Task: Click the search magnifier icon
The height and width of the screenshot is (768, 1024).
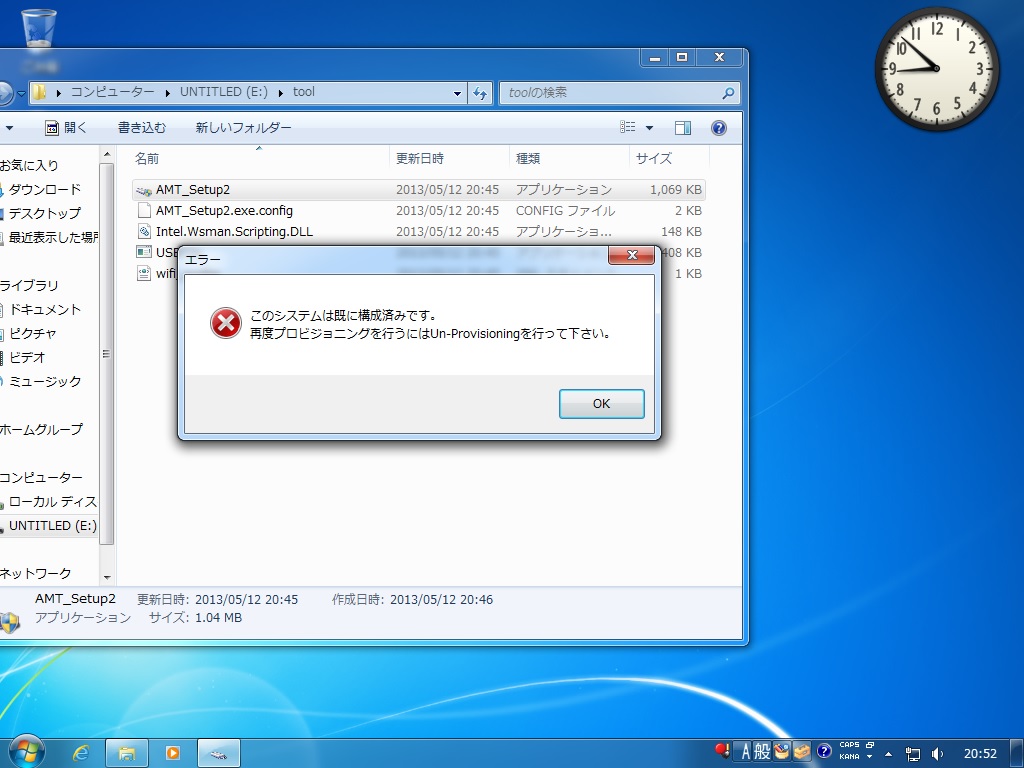Action: [x=728, y=93]
